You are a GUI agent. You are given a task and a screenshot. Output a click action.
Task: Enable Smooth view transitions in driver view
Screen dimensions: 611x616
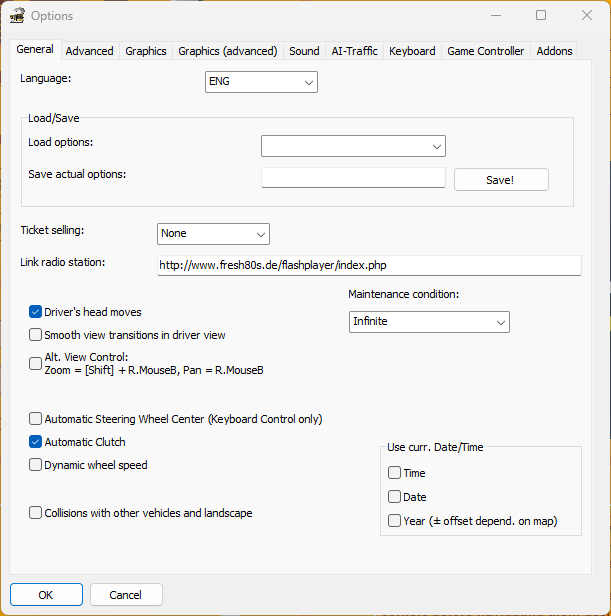coord(36,335)
